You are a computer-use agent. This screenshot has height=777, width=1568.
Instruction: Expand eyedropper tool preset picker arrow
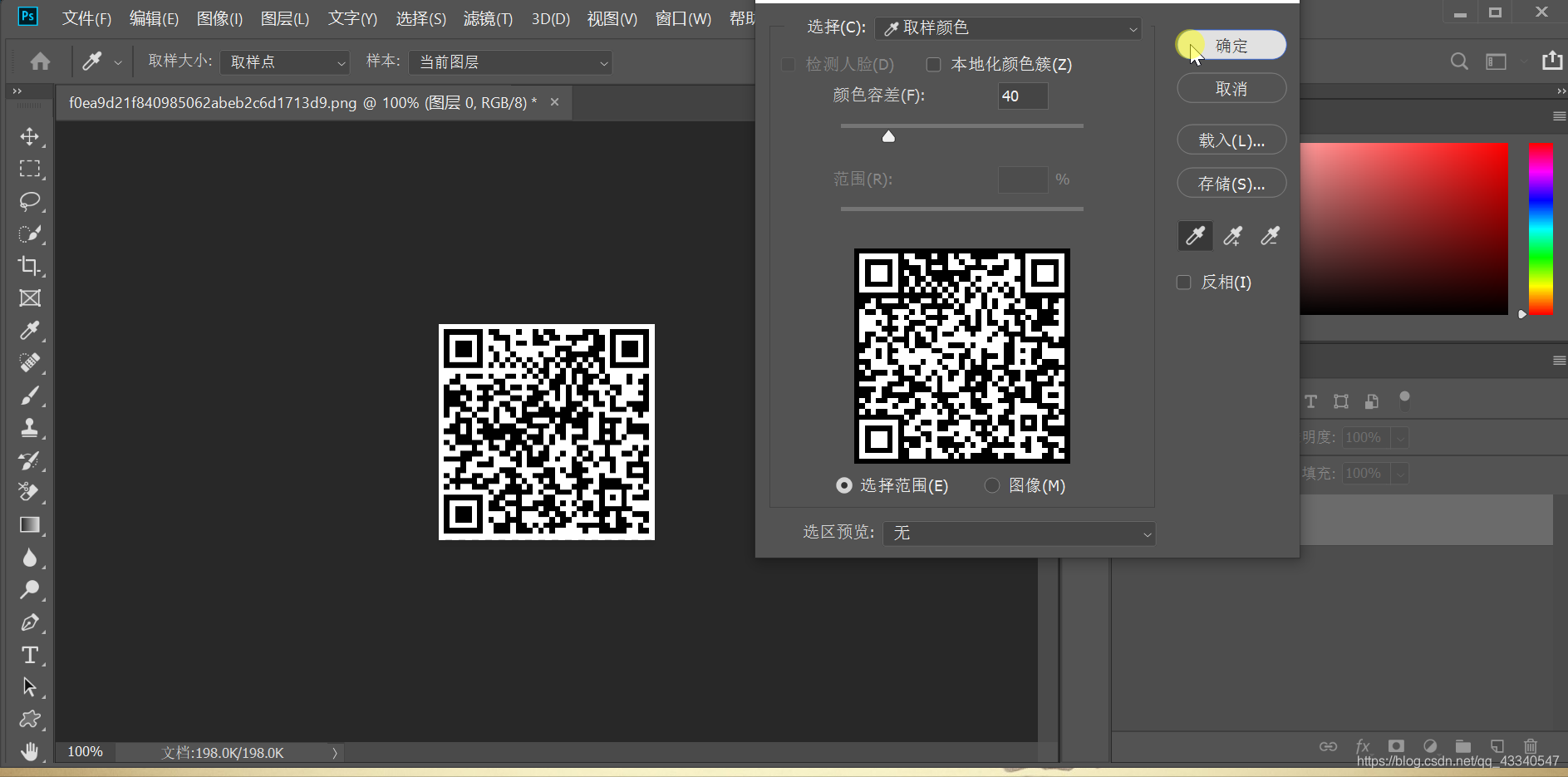(x=118, y=62)
